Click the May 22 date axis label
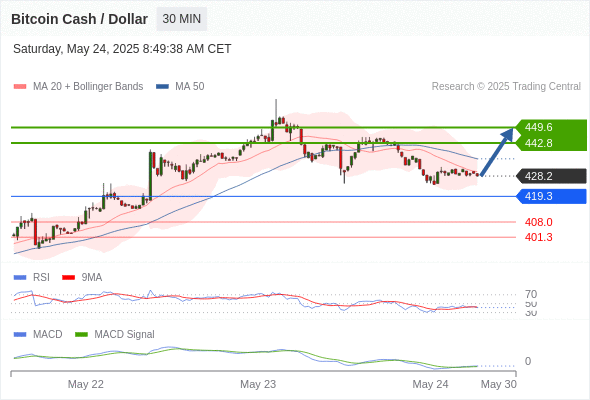590x400 pixels. pos(85,384)
